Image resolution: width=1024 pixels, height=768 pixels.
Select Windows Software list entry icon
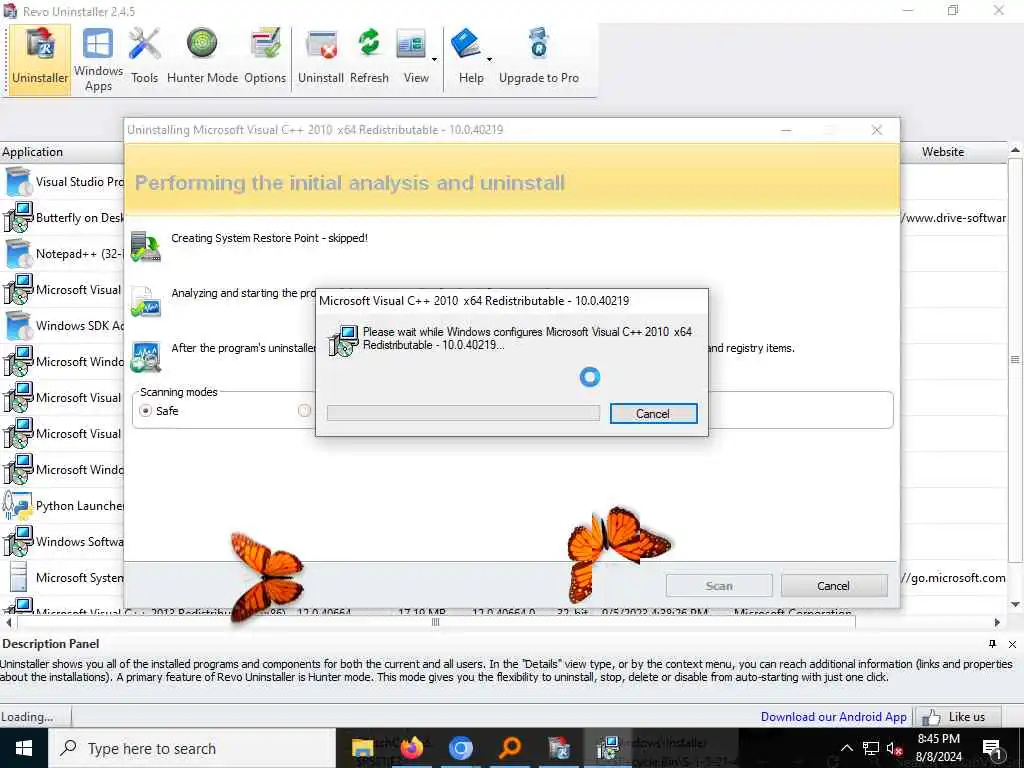(18, 541)
